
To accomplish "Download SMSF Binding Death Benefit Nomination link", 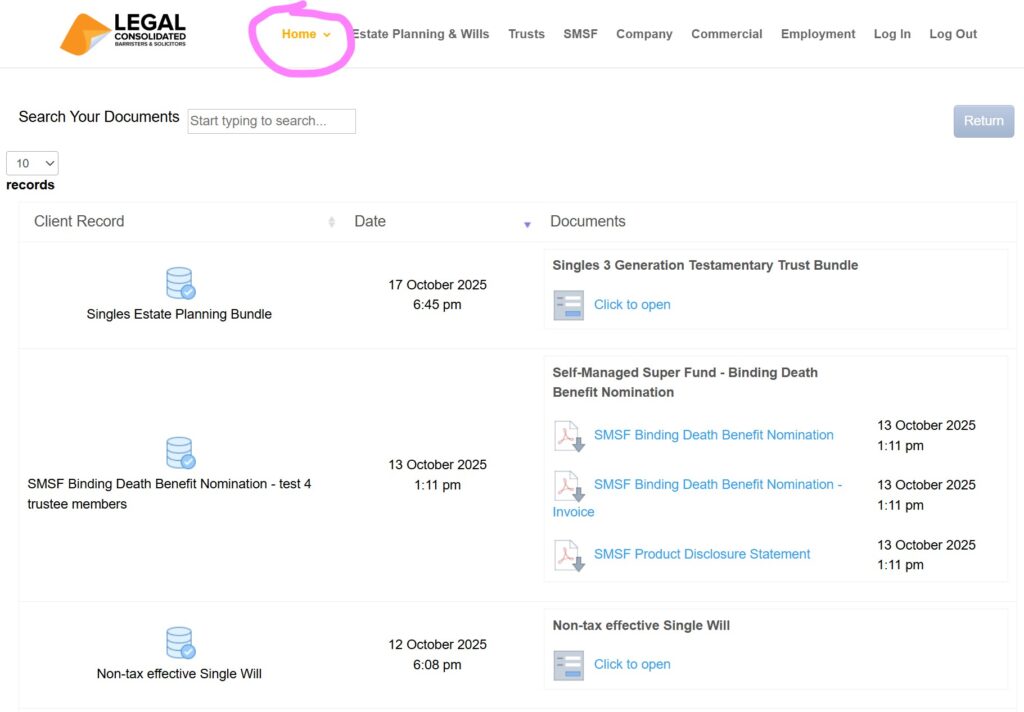I will [x=713, y=435].
